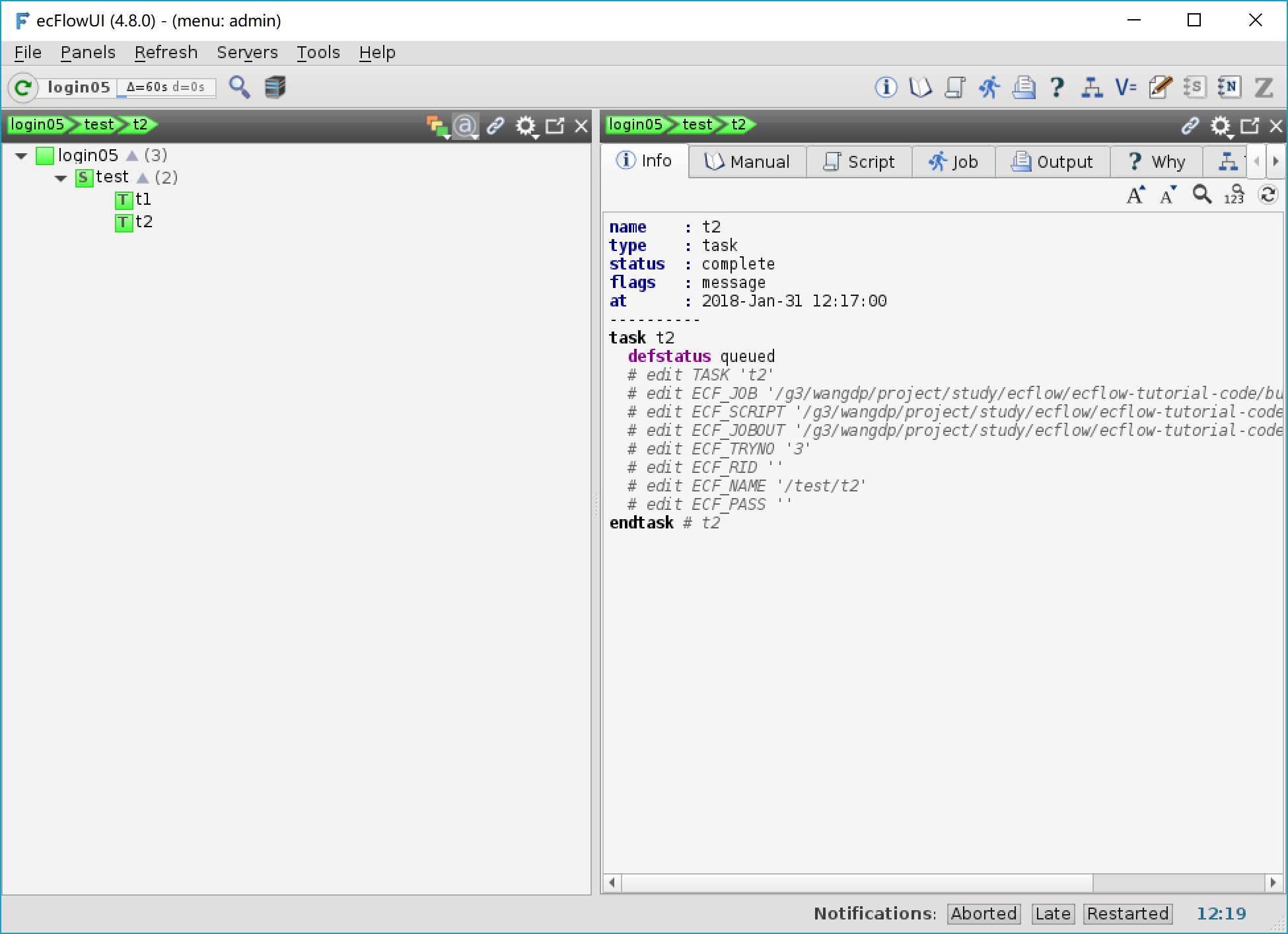Switch to the Script tab

tap(859, 162)
